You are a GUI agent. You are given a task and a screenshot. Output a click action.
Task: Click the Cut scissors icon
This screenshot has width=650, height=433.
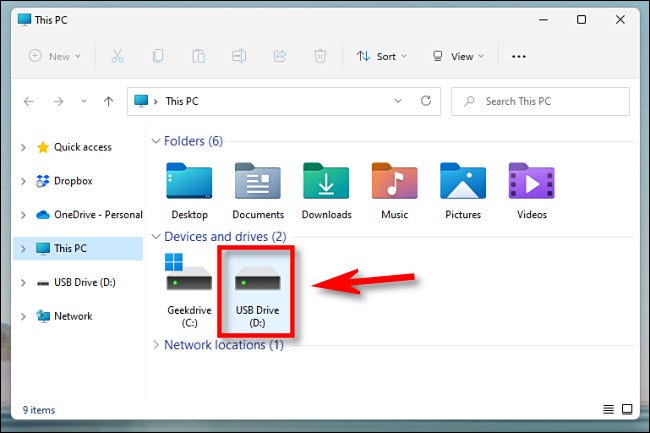(117, 56)
